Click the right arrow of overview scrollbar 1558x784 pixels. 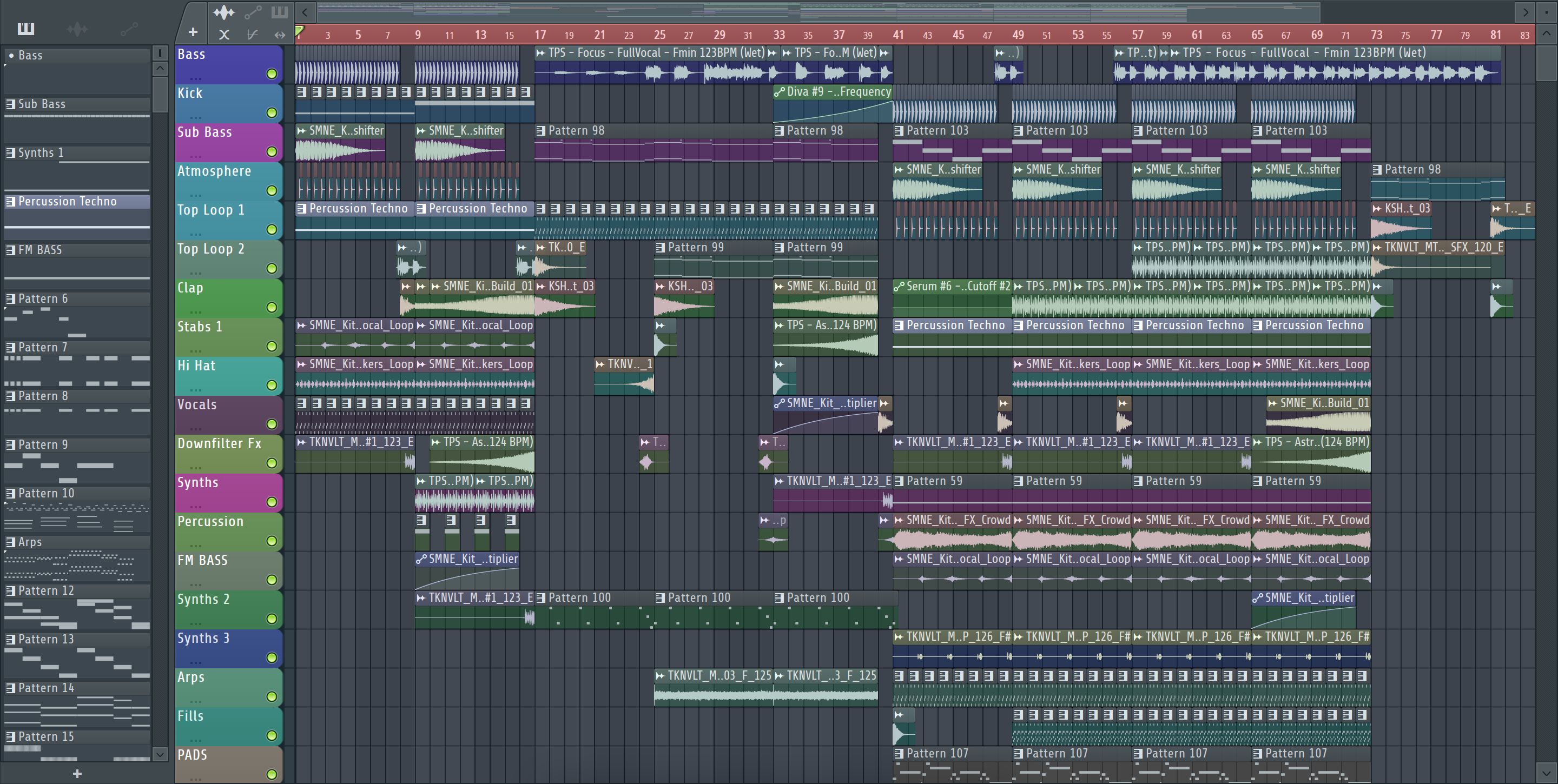pyautogui.click(x=1526, y=11)
